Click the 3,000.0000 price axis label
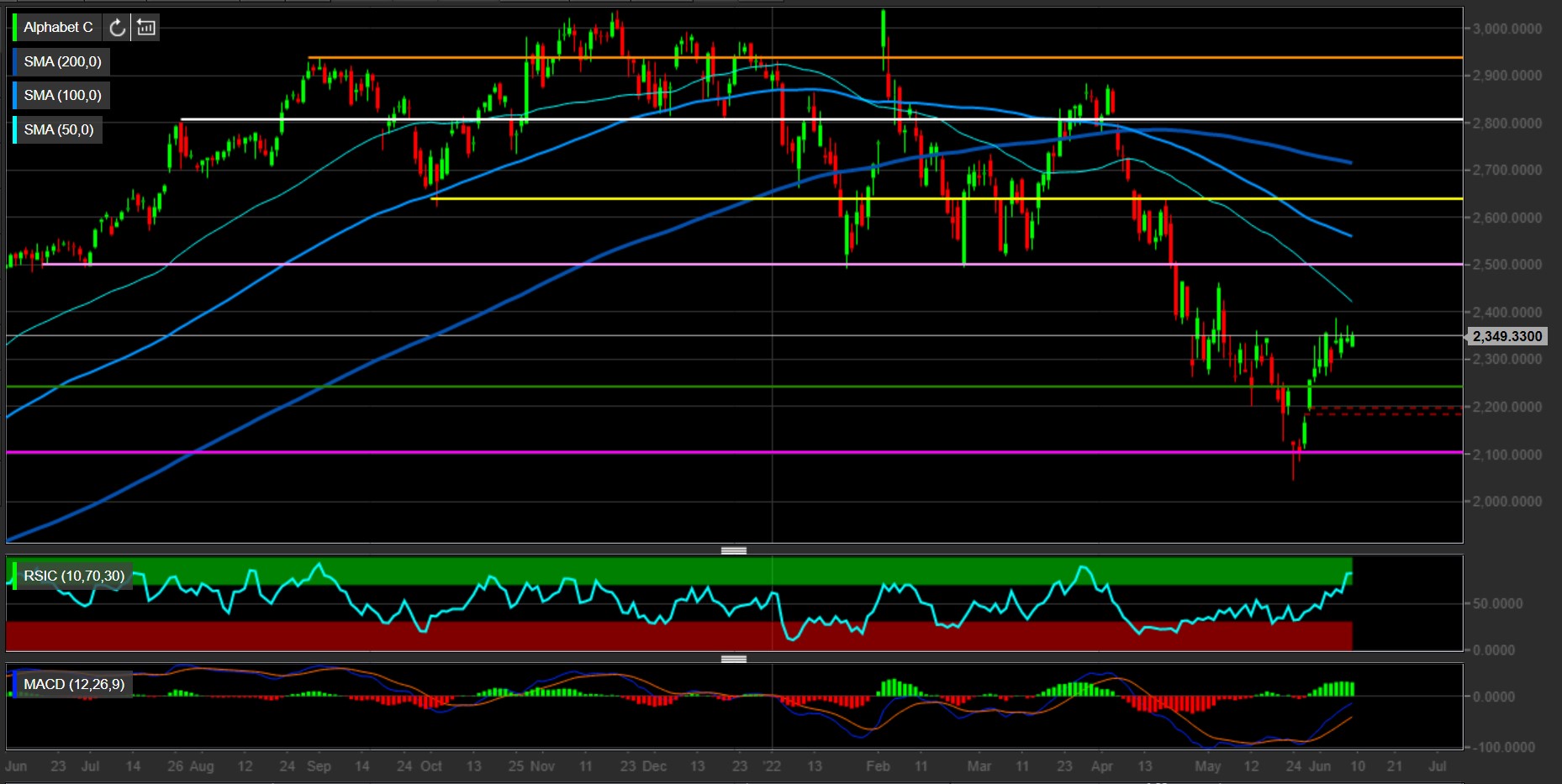Image resolution: width=1562 pixels, height=784 pixels. [1507, 29]
